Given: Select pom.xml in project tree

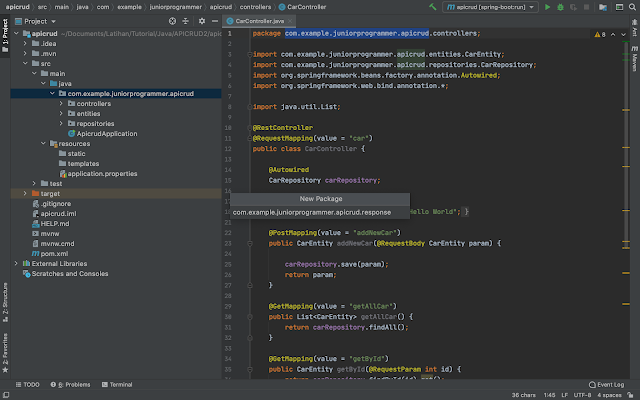Looking at the screenshot, I should (50, 253).
